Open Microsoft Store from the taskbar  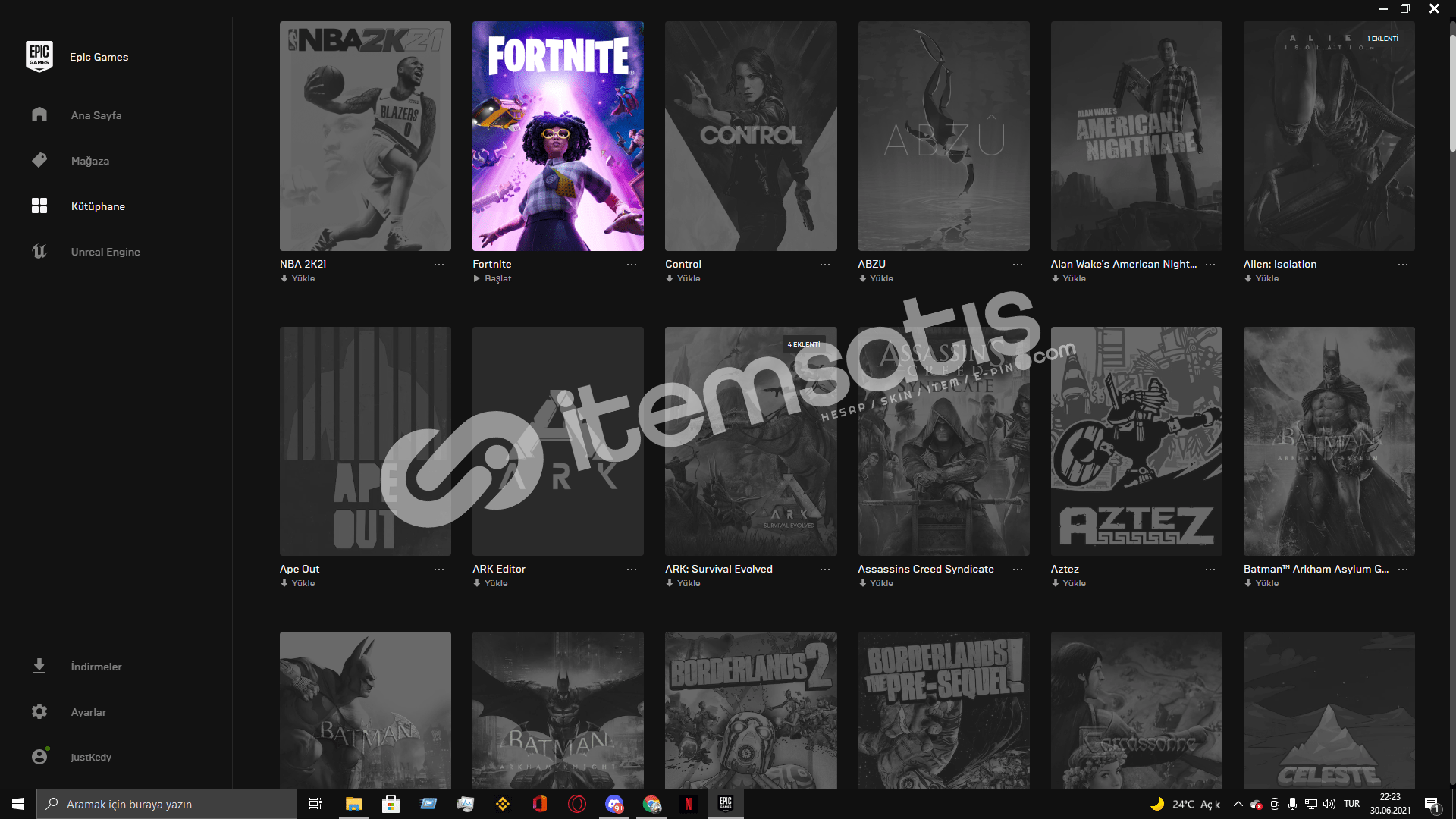point(391,804)
